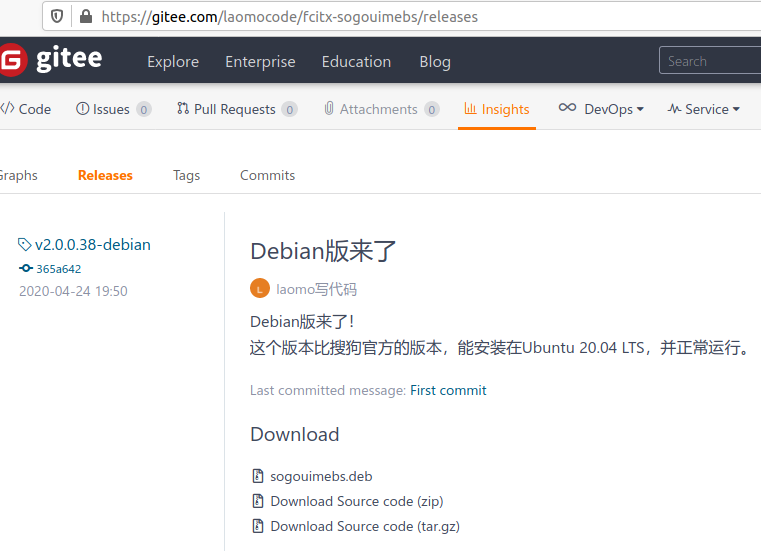Click the Attachments paperclip icon
The width and height of the screenshot is (761, 551).
click(329, 108)
